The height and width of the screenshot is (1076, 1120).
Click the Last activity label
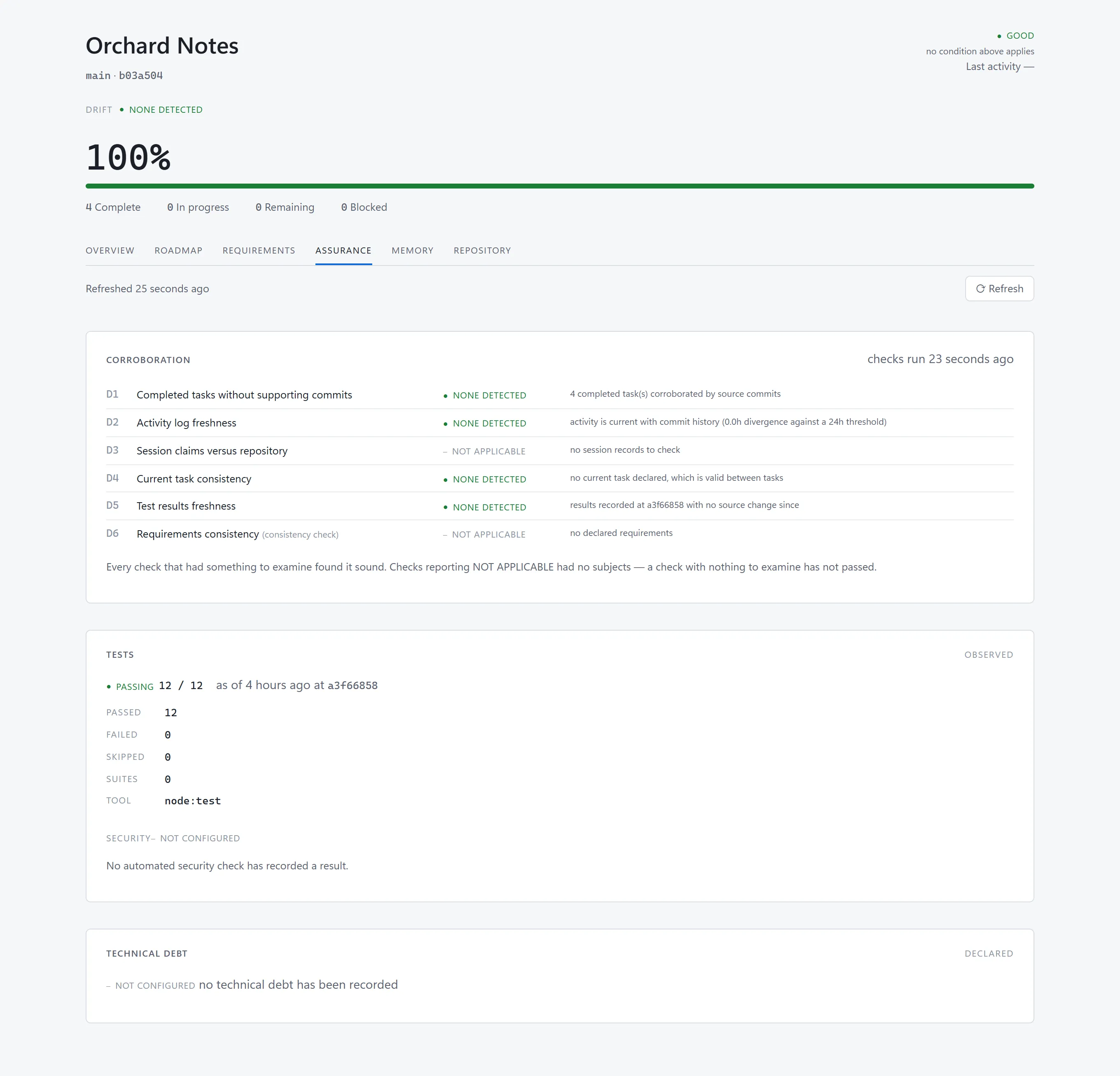tap(999, 66)
